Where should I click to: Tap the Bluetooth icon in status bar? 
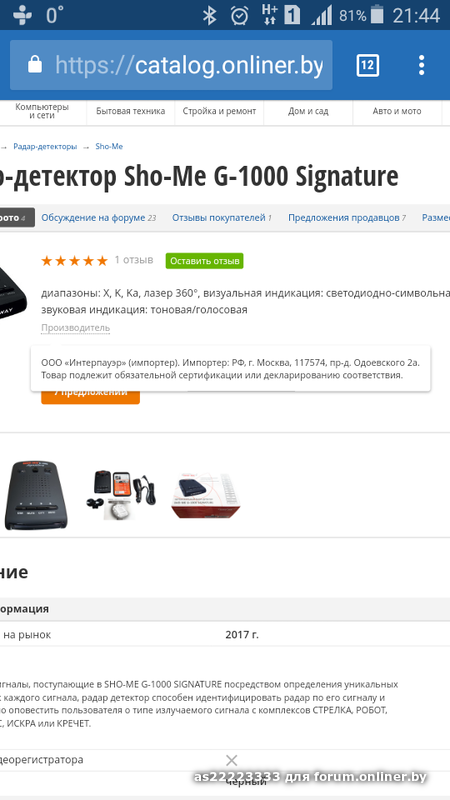coord(209,15)
